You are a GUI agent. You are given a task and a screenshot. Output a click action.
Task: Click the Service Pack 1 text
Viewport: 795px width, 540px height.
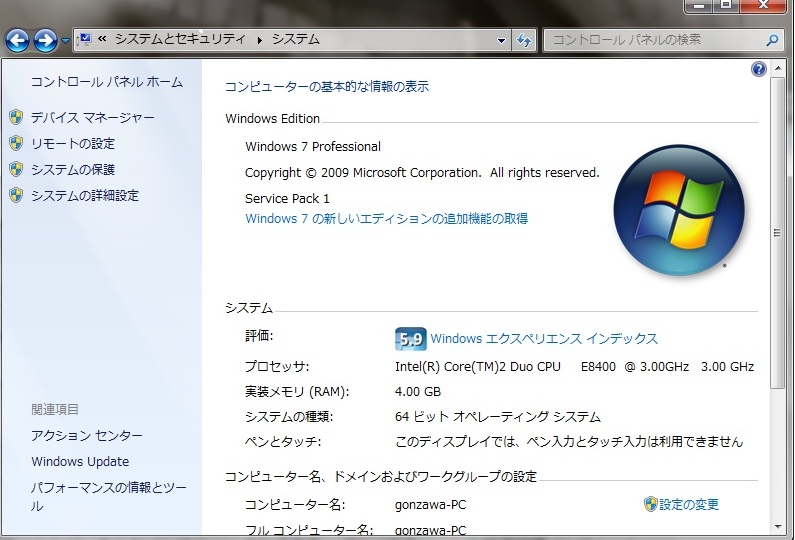(x=287, y=198)
